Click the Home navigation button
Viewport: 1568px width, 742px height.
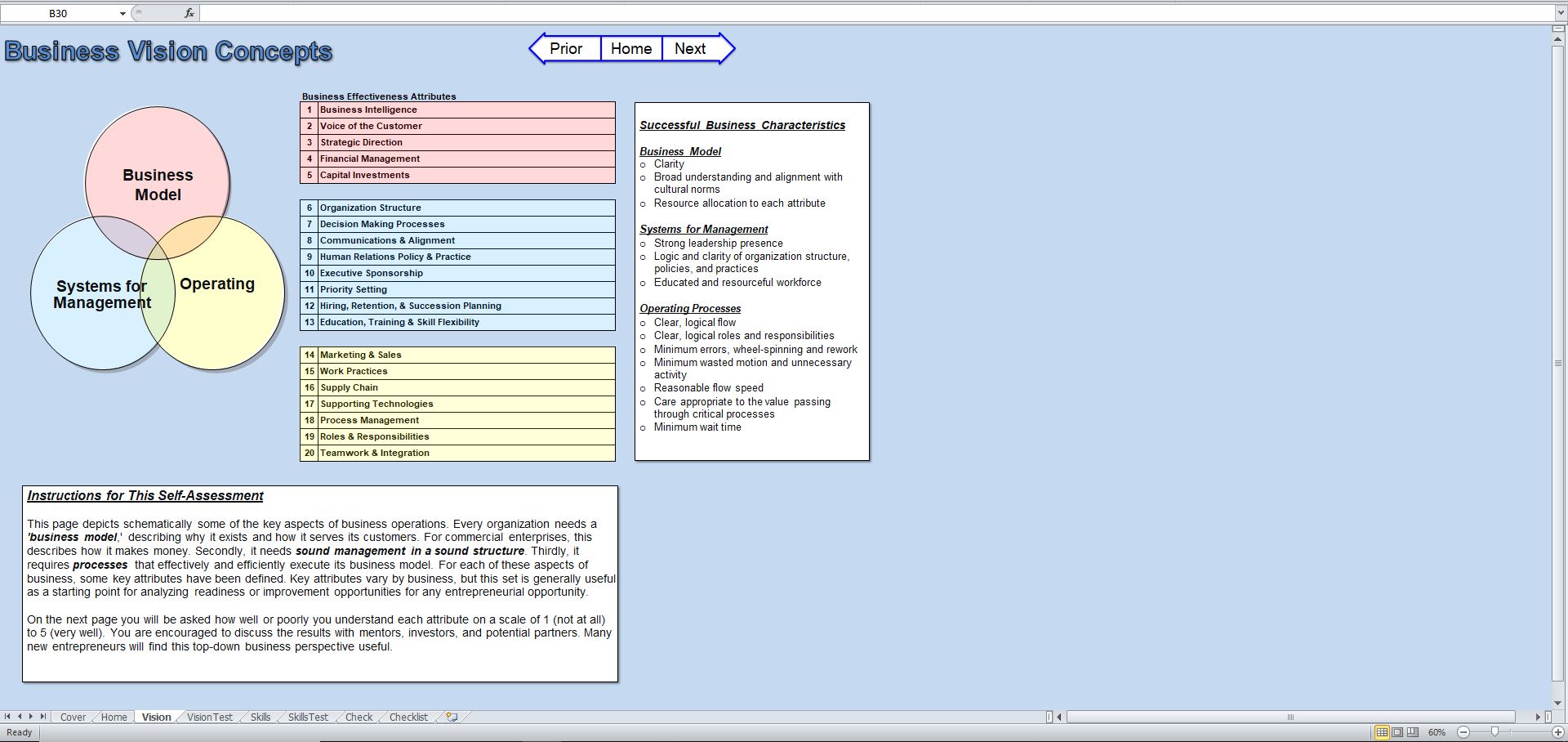pyautogui.click(x=631, y=49)
